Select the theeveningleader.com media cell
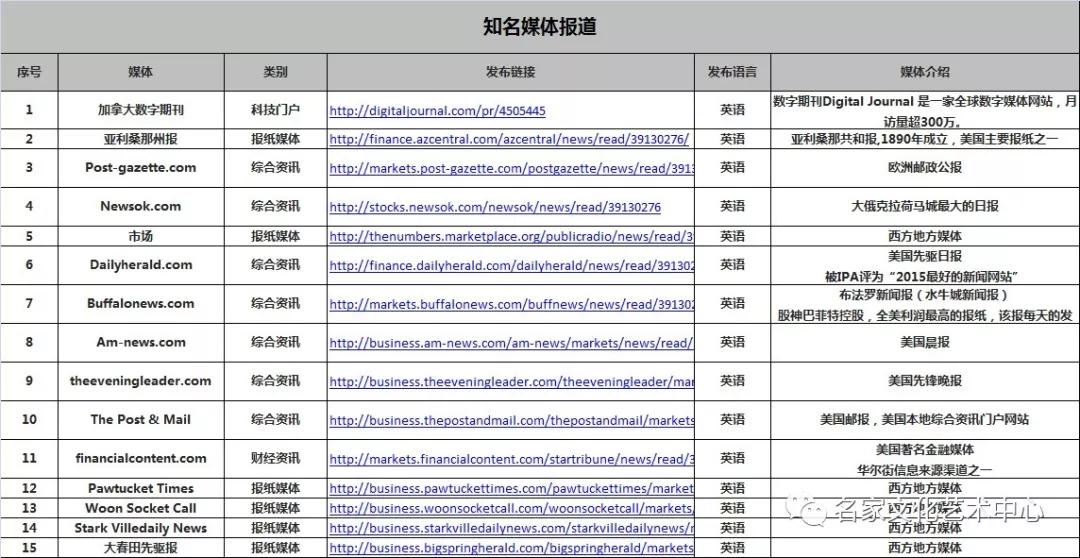Viewport: 1080px width, 558px height. 141,380
